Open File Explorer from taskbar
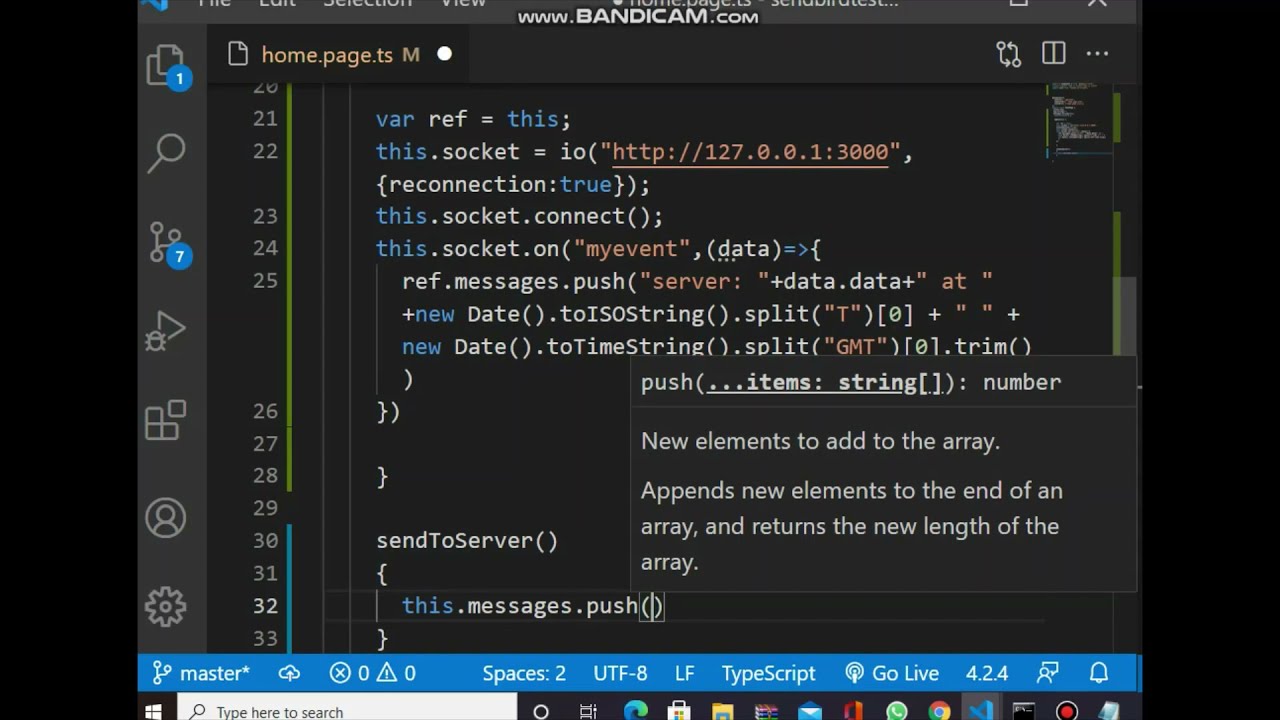 pyautogui.click(x=723, y=712)
